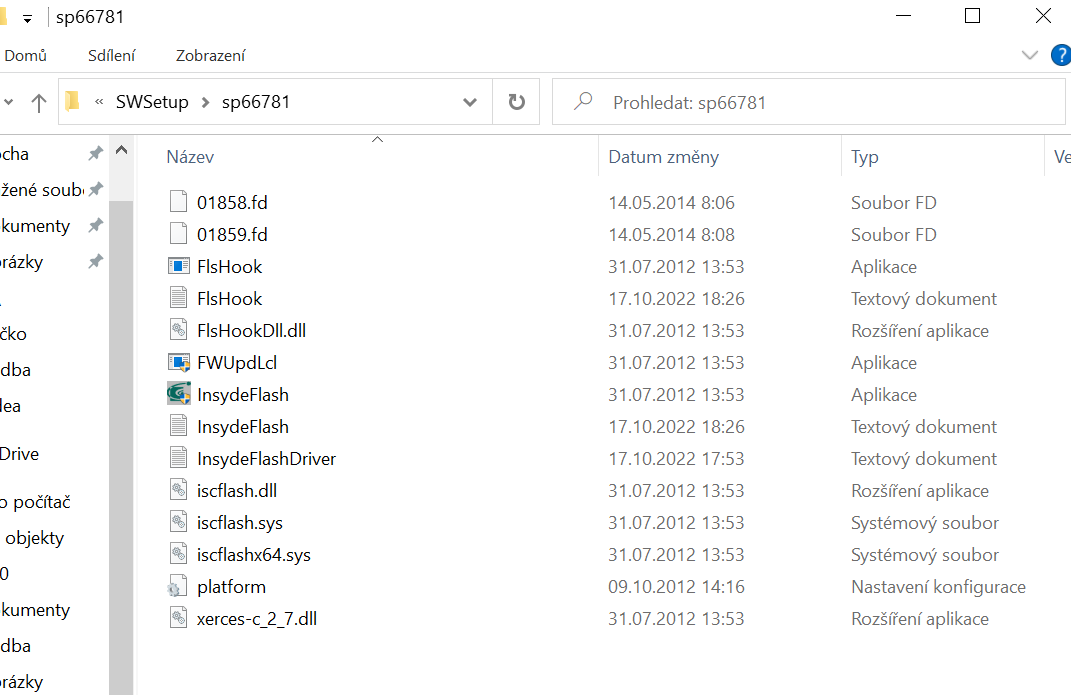Click the hidden breadcrumb chevrons «
Screen dimensions: 1071x695
point(99,102)
